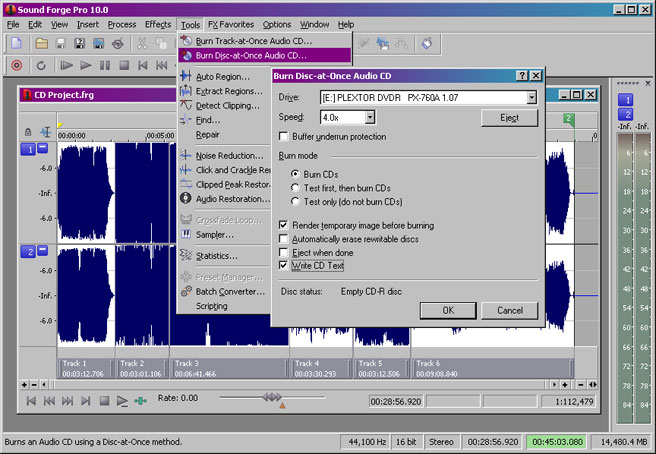Click OK in Burn dialog
Screen dimensions: 656x454
tap(448, 310)
